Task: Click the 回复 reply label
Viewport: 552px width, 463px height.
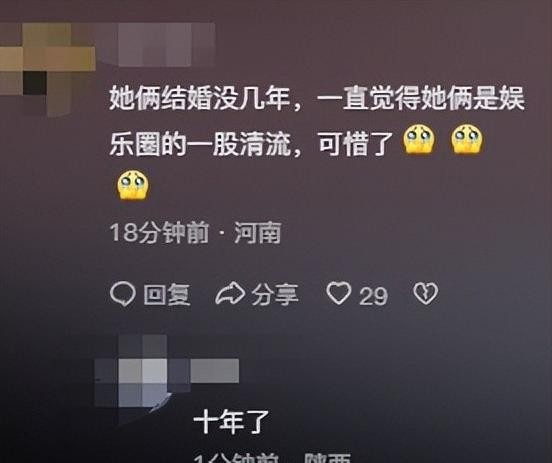Action: (x=167, y=295)
